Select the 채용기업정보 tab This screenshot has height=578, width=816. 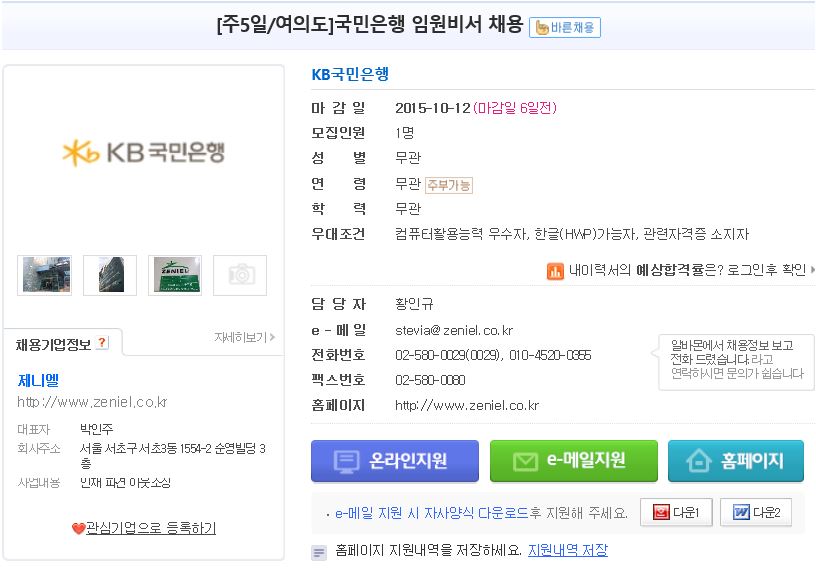63,344
